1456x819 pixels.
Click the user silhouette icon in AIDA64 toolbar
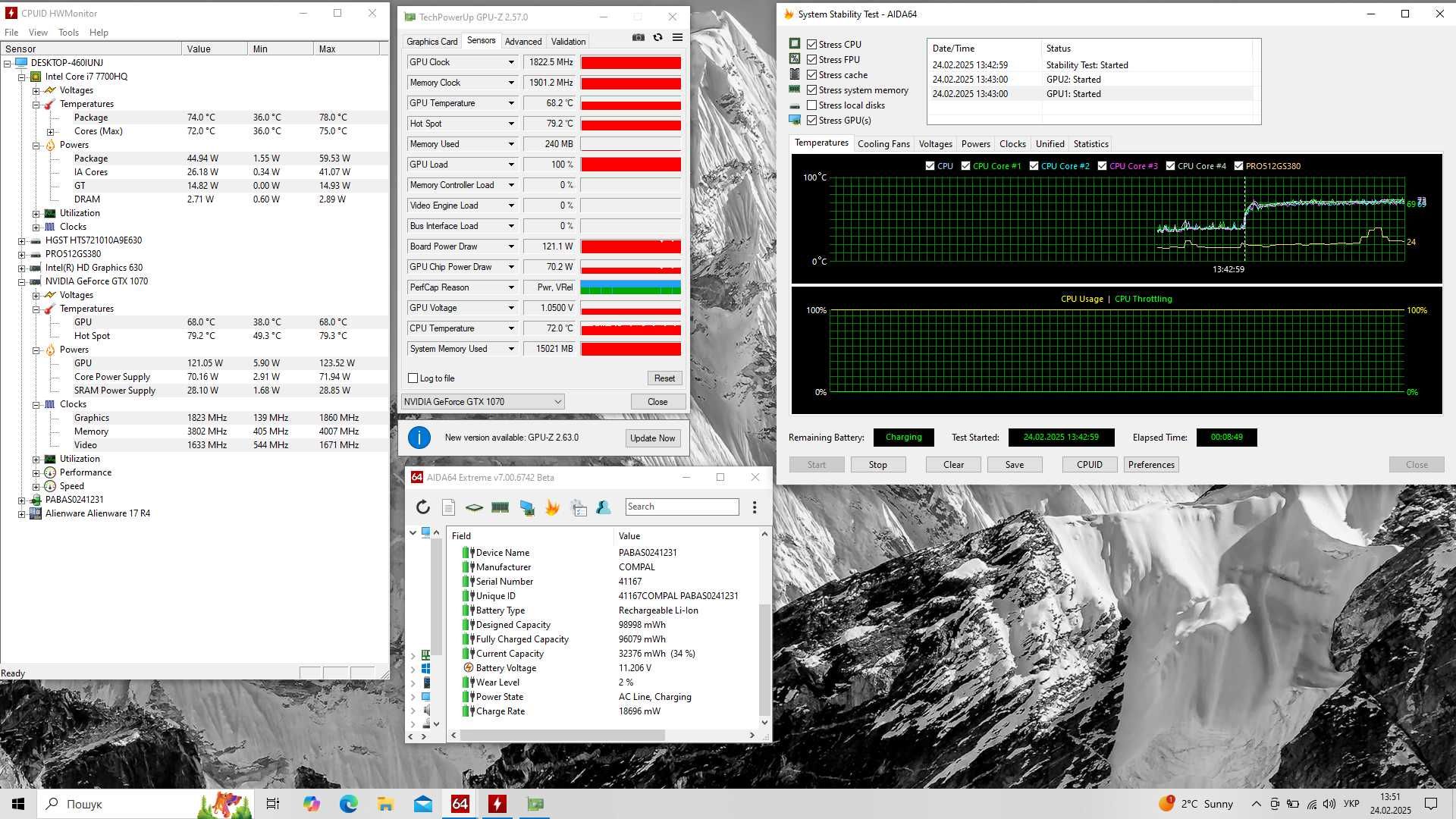pos(604,507)
